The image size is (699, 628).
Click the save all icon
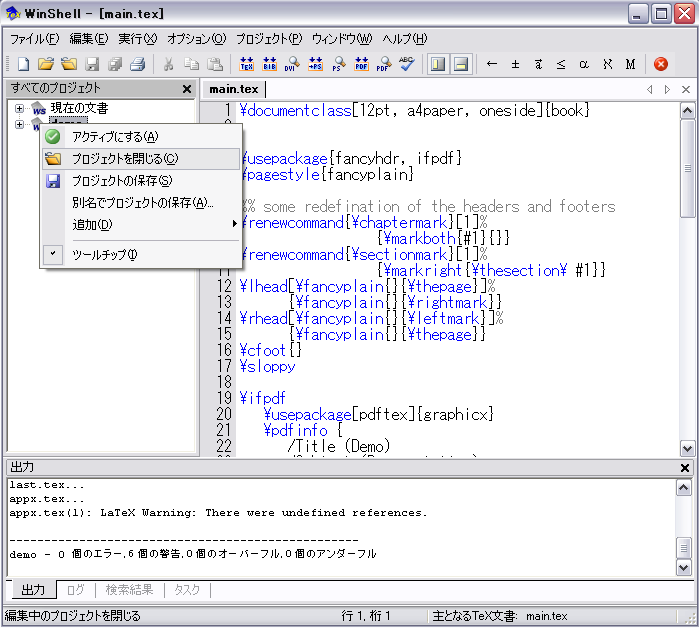click(115, 64)
